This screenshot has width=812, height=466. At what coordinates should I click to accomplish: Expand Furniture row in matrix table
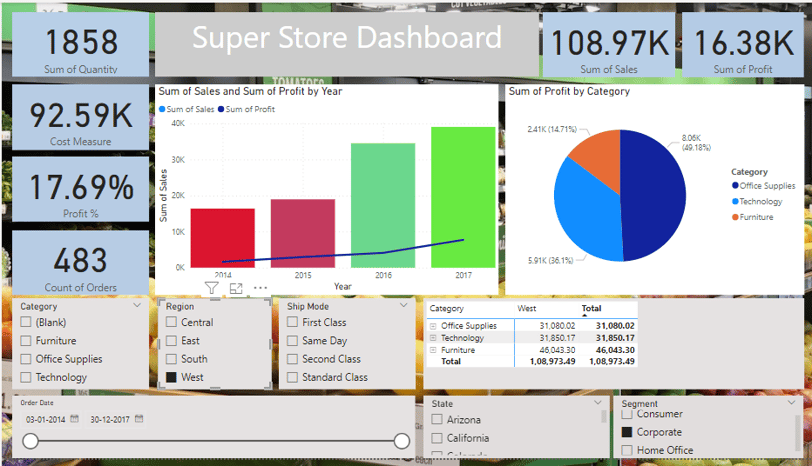[x=433, y=350]
